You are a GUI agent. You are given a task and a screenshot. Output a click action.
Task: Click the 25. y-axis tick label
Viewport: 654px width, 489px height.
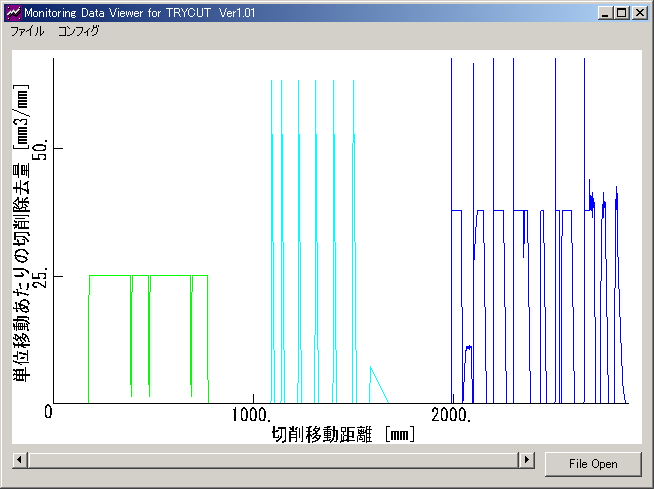(x=42, y=277)
